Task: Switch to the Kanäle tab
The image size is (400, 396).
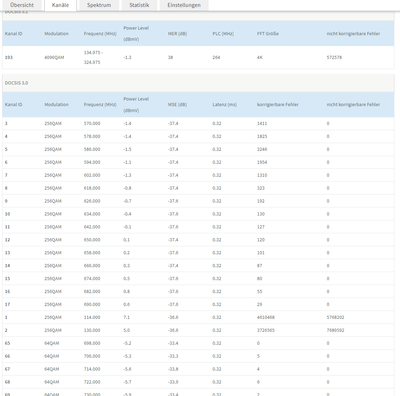Action: pos(60,5)
